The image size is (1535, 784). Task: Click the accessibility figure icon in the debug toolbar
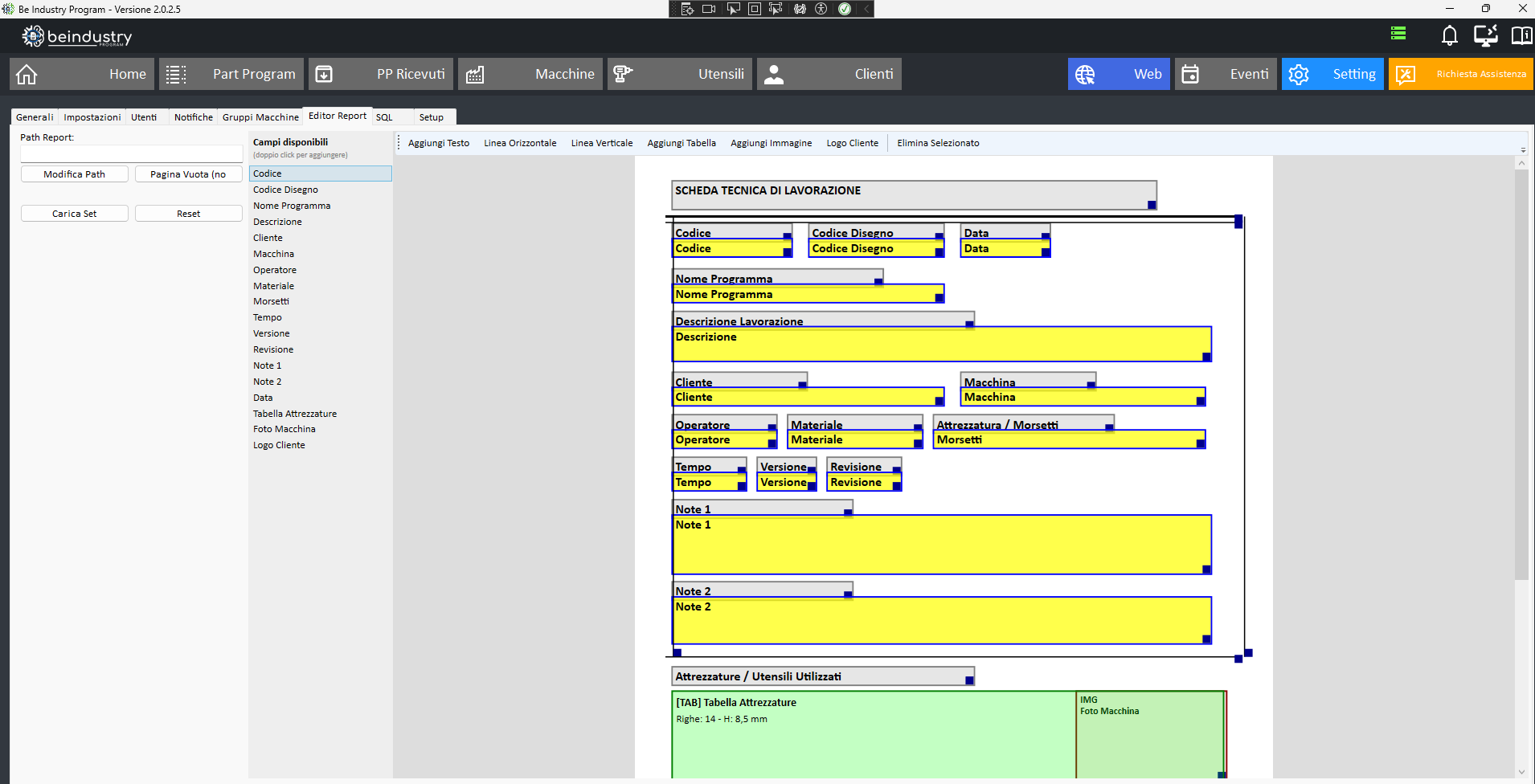(821, 9)
